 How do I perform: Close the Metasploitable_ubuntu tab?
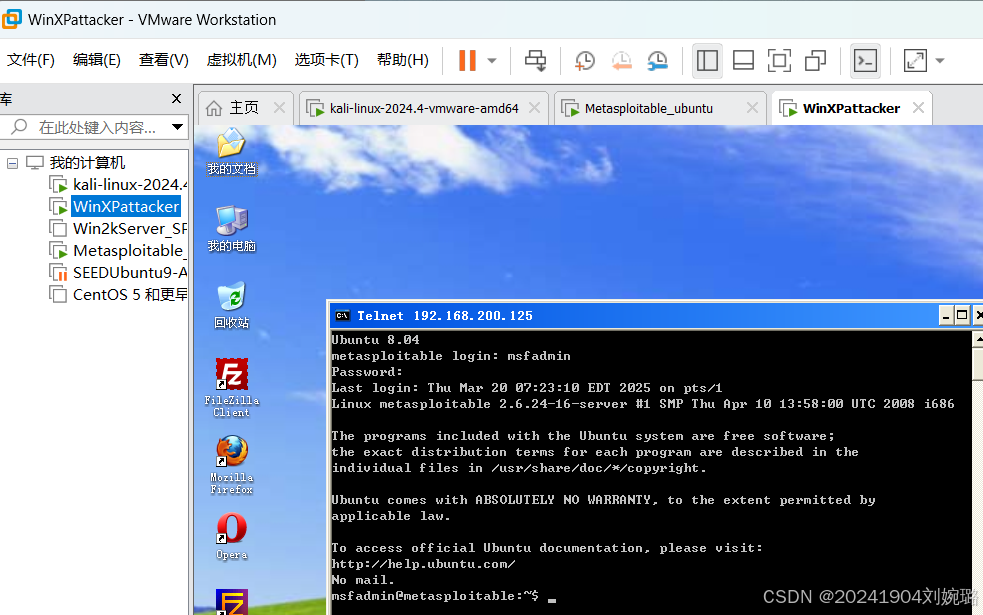[752, 108]
